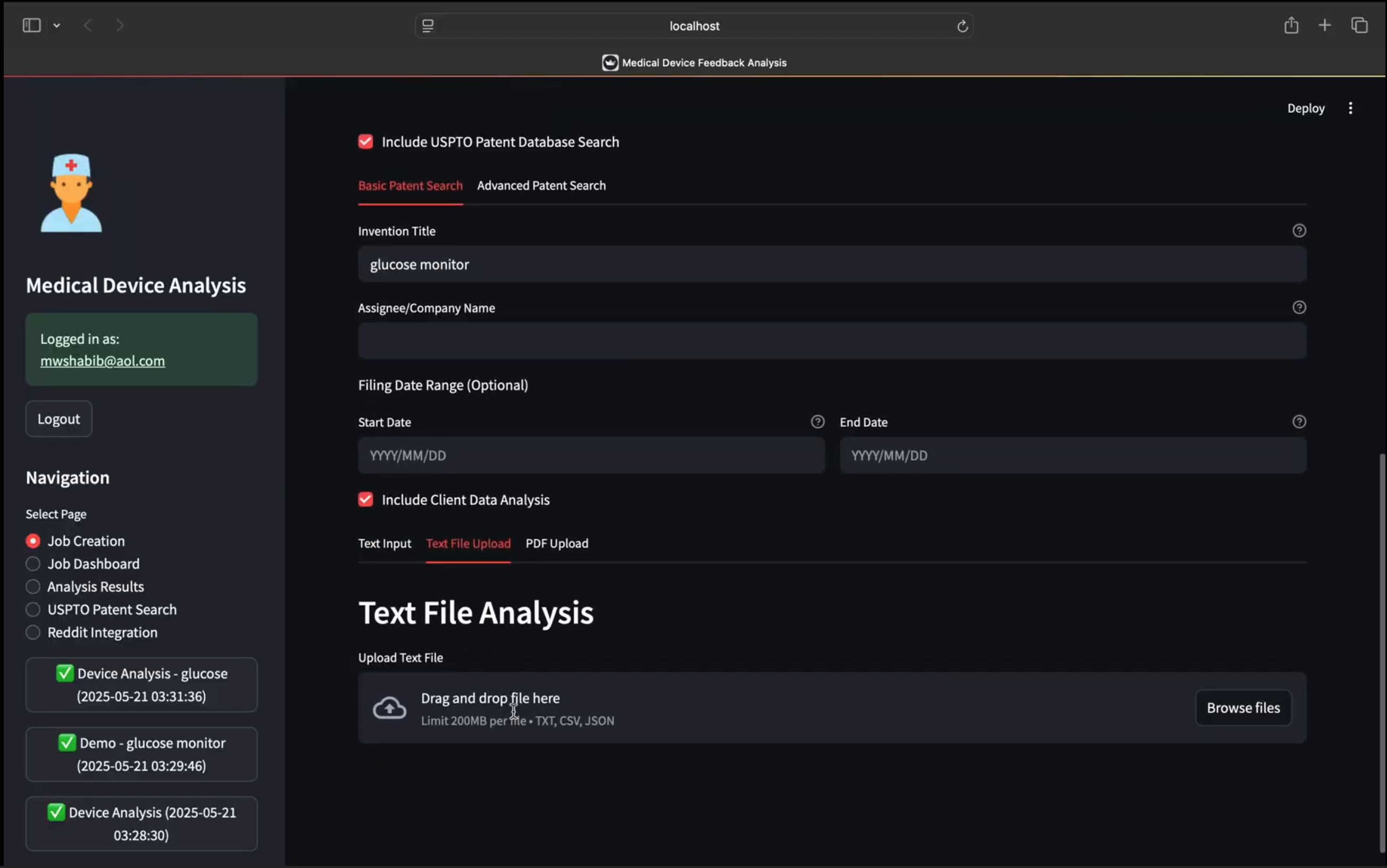Click the localhost address bar
The height and width of the screenshot is (868, 1387).
click(x=694, y=26)
